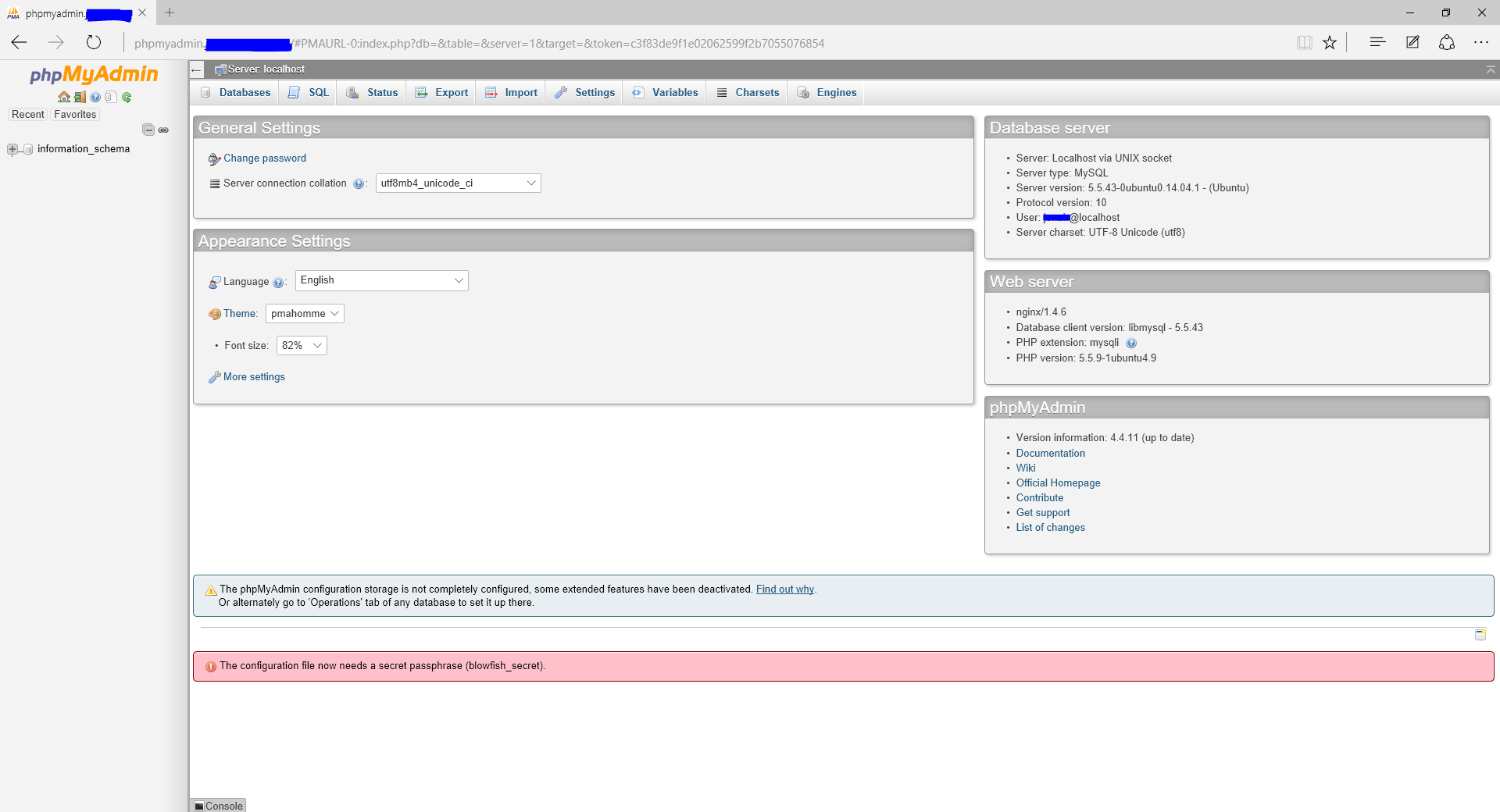Click the 'Server: localhost' breadcrumb link
Screen dimensions: 1500x812
point(266,69)
